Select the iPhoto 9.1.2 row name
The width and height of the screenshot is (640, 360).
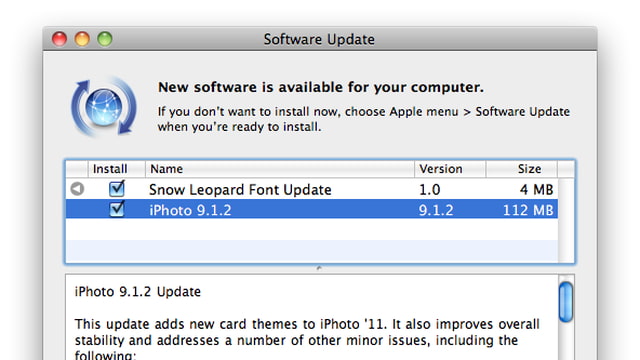pyautogui.click(x=190, y=210)
